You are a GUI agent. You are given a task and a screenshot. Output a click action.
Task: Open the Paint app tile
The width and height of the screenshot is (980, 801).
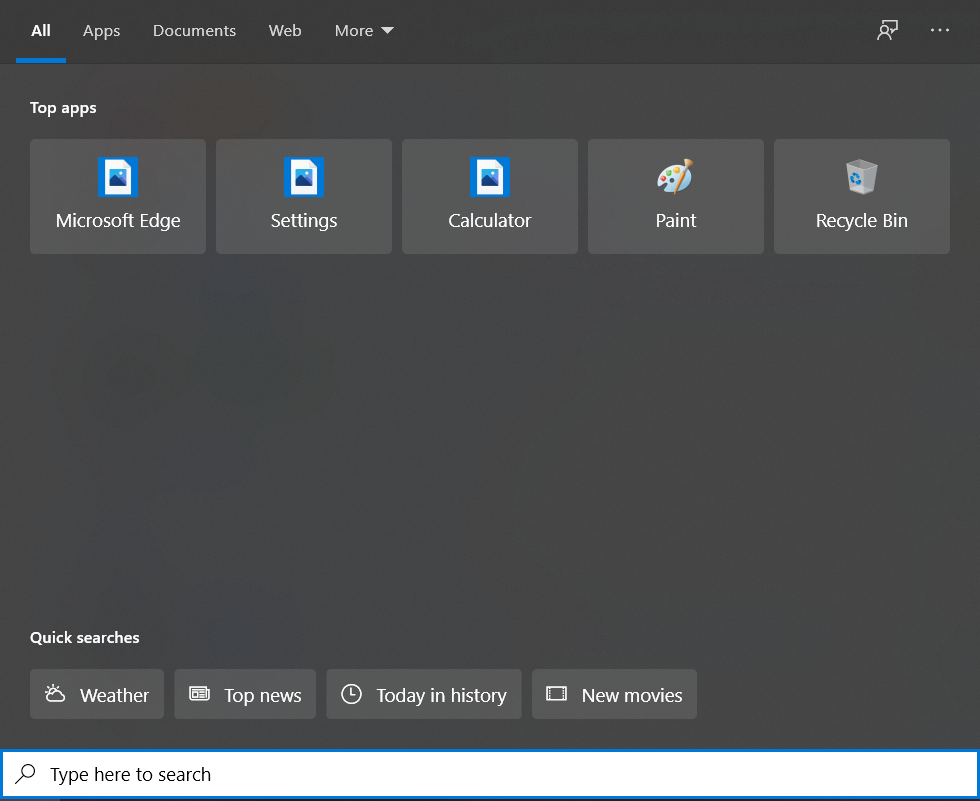pyautogui.click(x=676, y=196)
